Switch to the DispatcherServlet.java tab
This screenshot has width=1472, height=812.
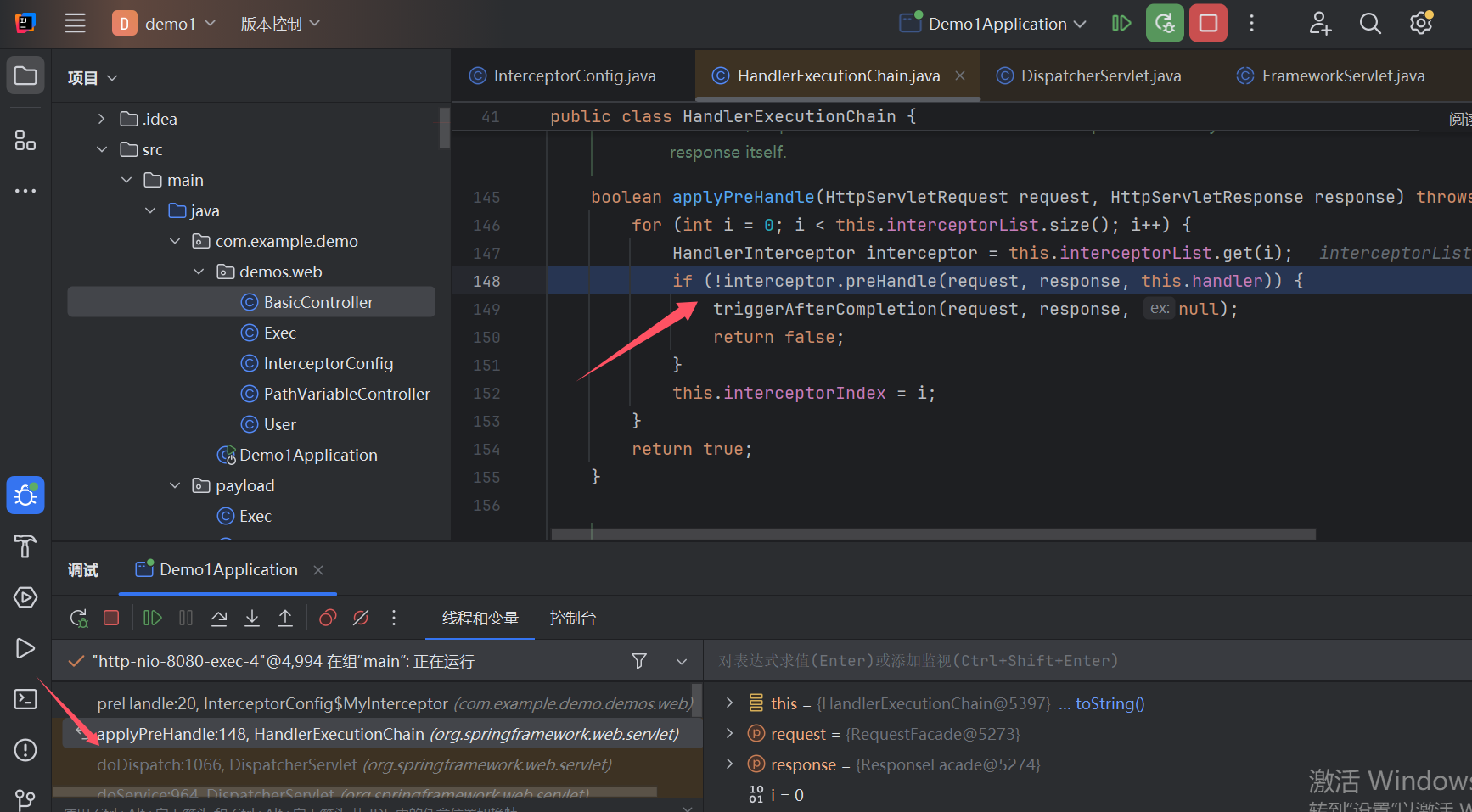pyautogui.click(x=1090, y=76)
